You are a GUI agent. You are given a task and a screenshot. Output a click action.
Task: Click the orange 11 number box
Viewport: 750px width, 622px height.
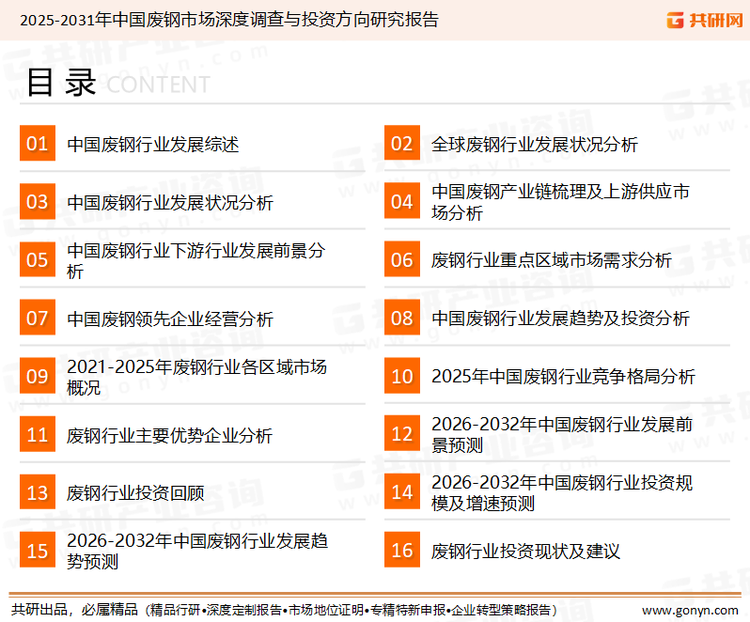click(x=37, y=434)
